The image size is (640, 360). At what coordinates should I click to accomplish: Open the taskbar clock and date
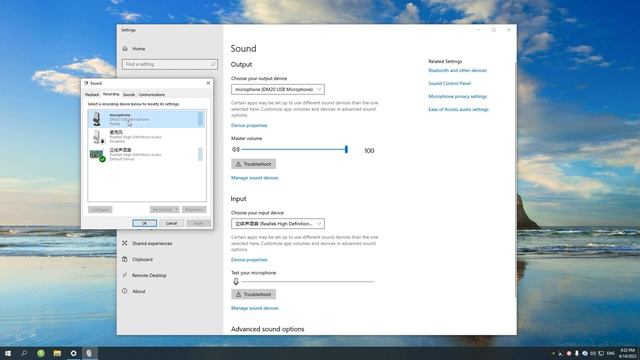tap(627, 353)
